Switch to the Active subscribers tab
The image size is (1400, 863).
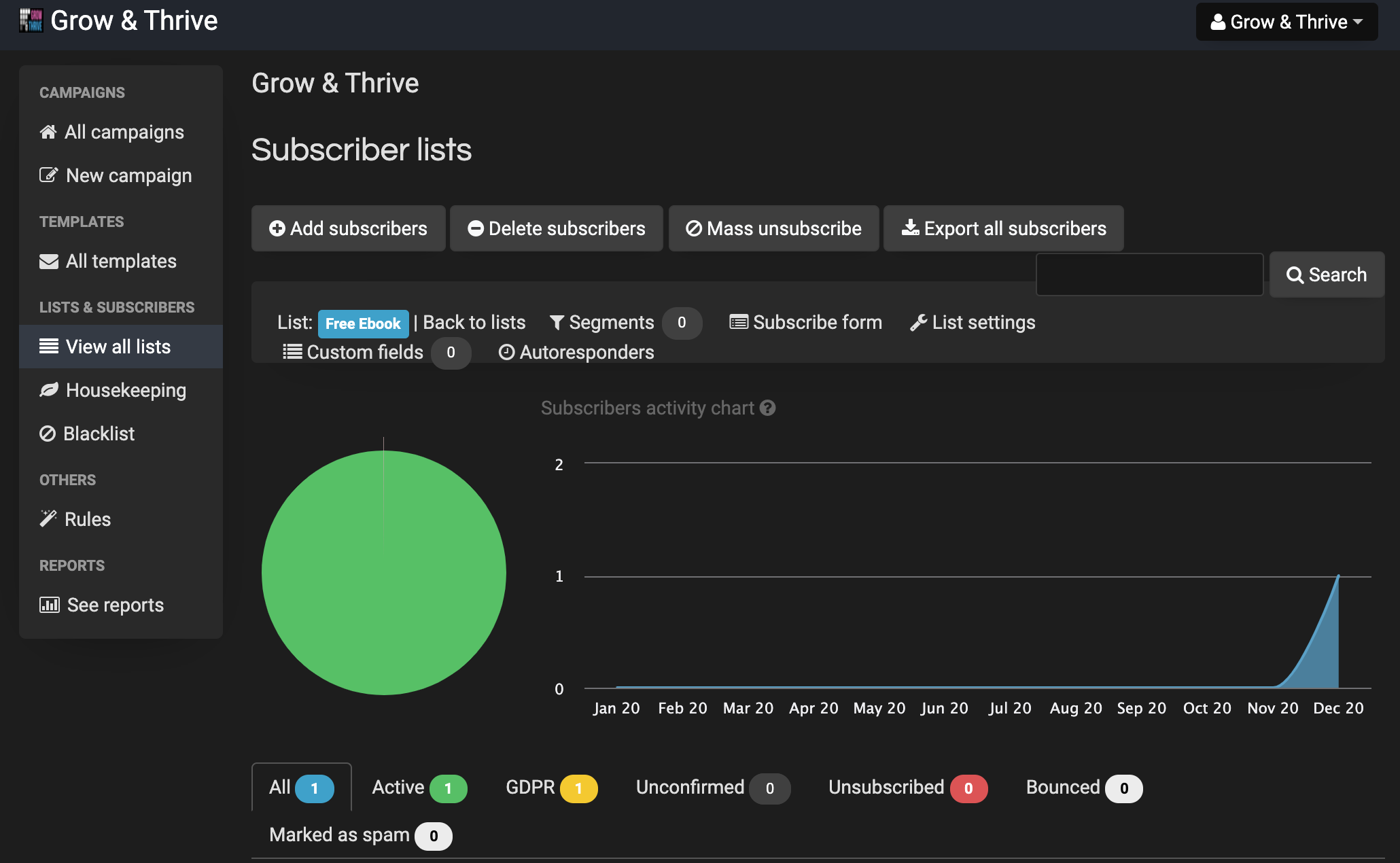click(x=419, y=788)
